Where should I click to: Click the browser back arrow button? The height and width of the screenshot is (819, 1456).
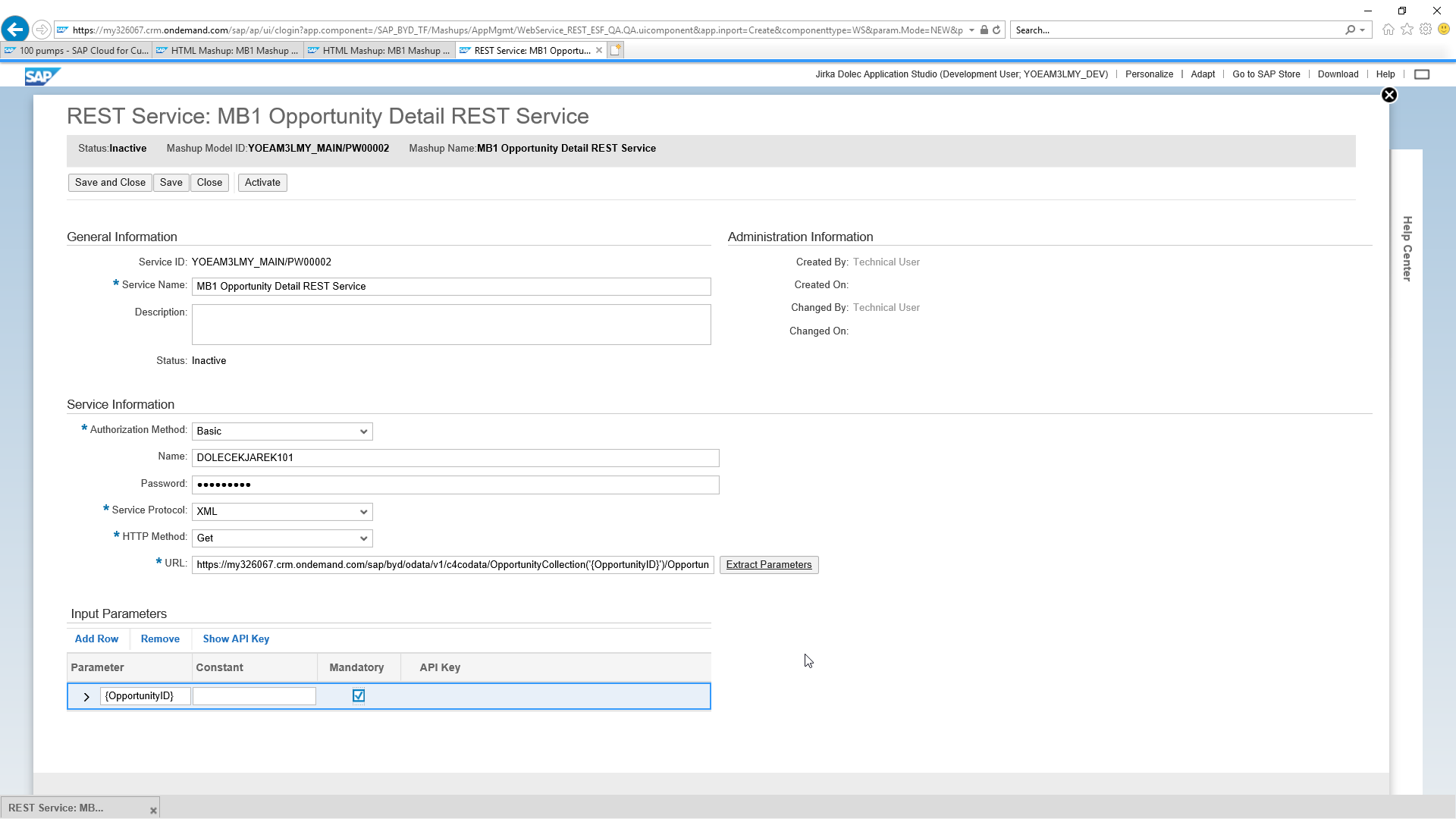15,30
